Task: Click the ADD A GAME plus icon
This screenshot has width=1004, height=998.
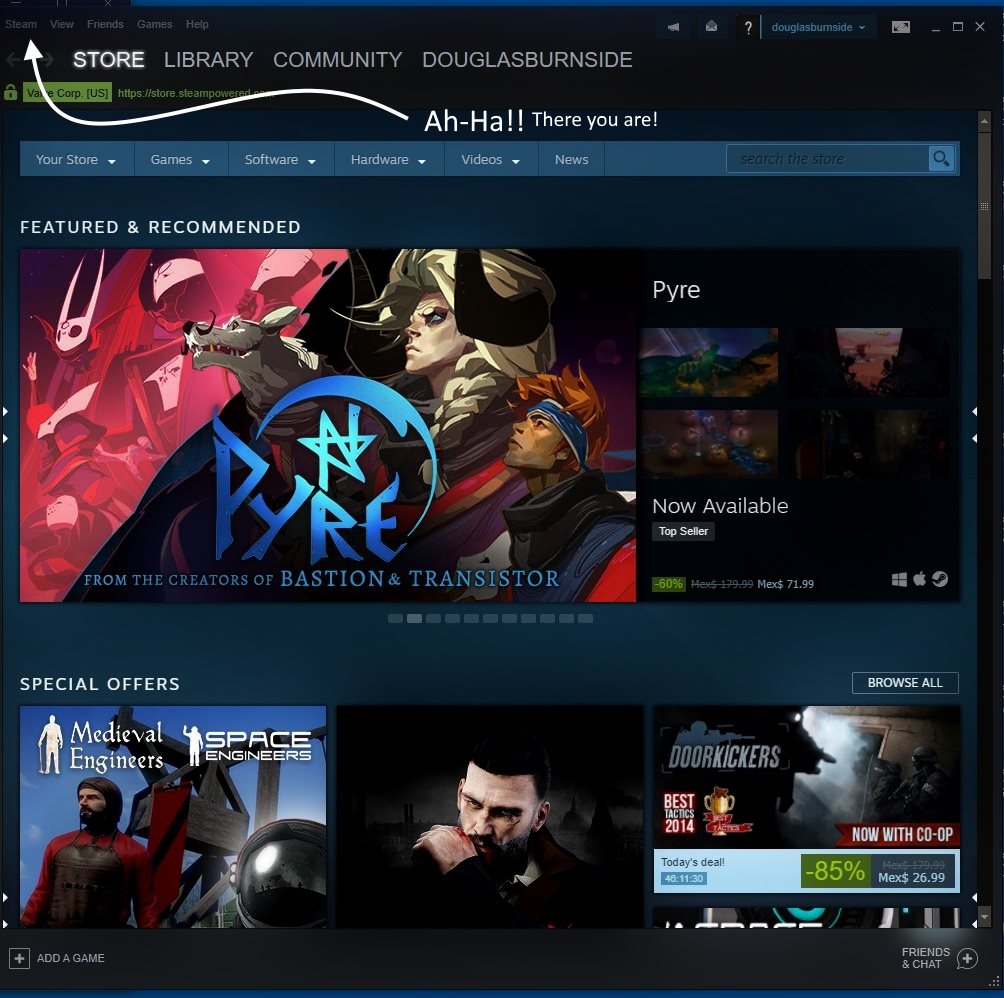Action: 19,958
